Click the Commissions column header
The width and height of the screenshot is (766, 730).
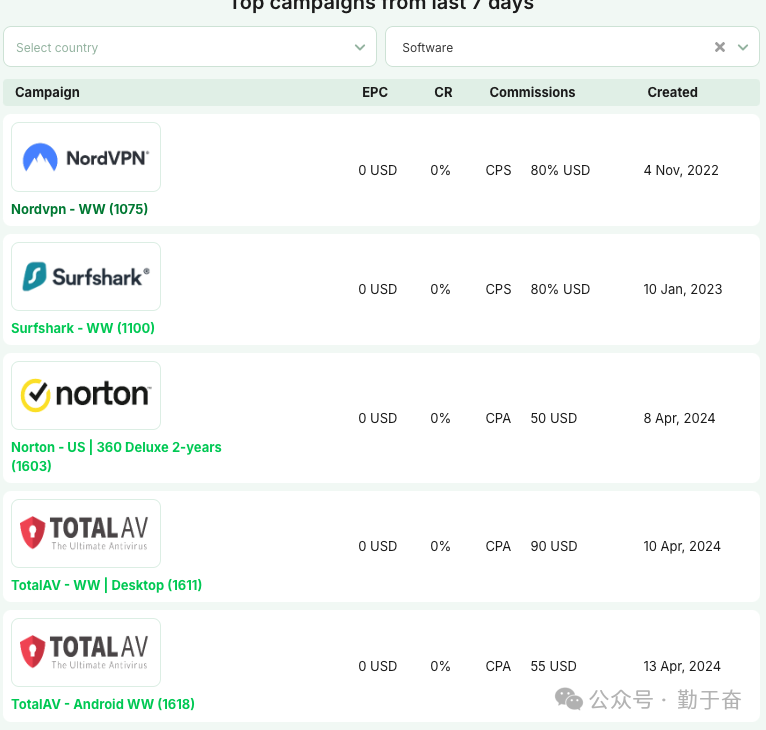click(x=532, y=92)
